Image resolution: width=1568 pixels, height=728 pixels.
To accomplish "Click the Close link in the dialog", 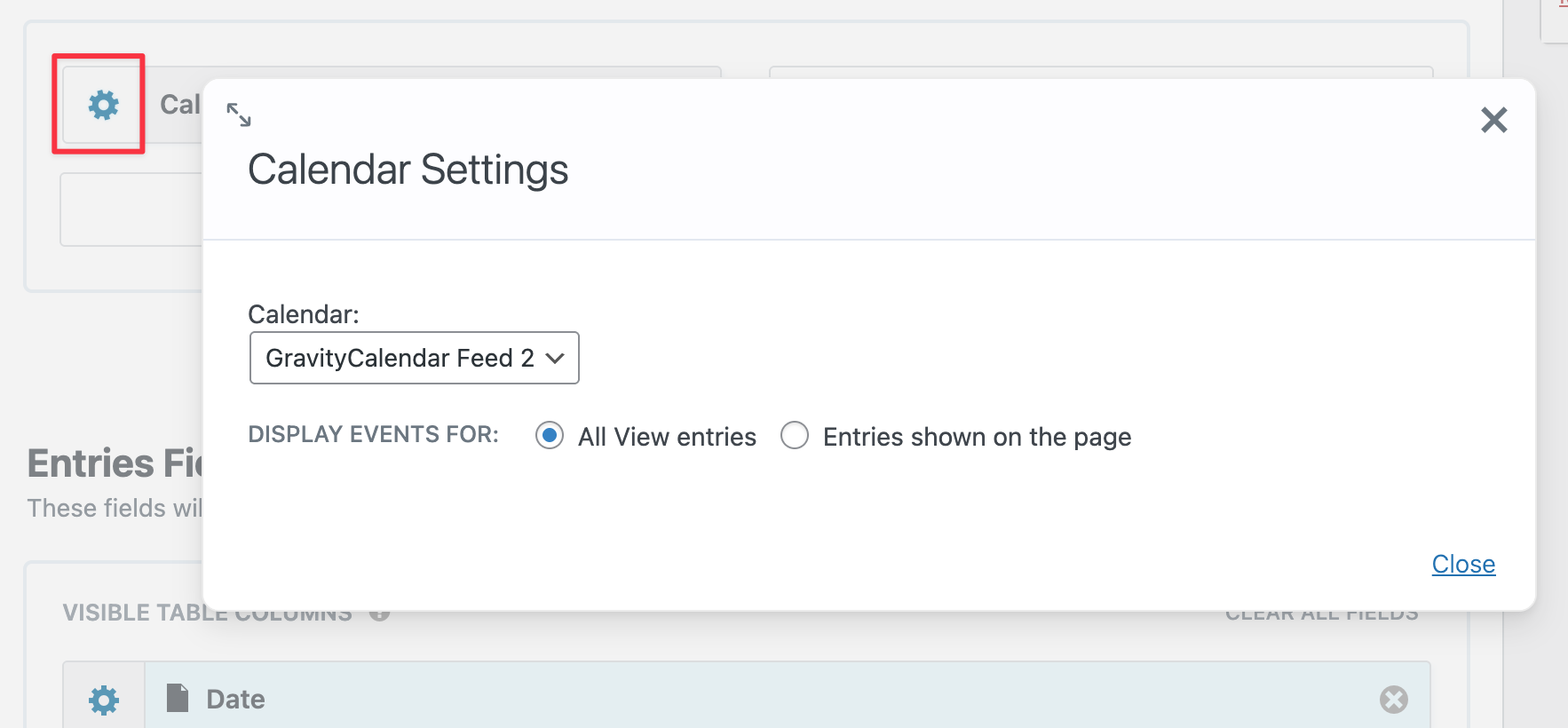I will click(1463, 564).
